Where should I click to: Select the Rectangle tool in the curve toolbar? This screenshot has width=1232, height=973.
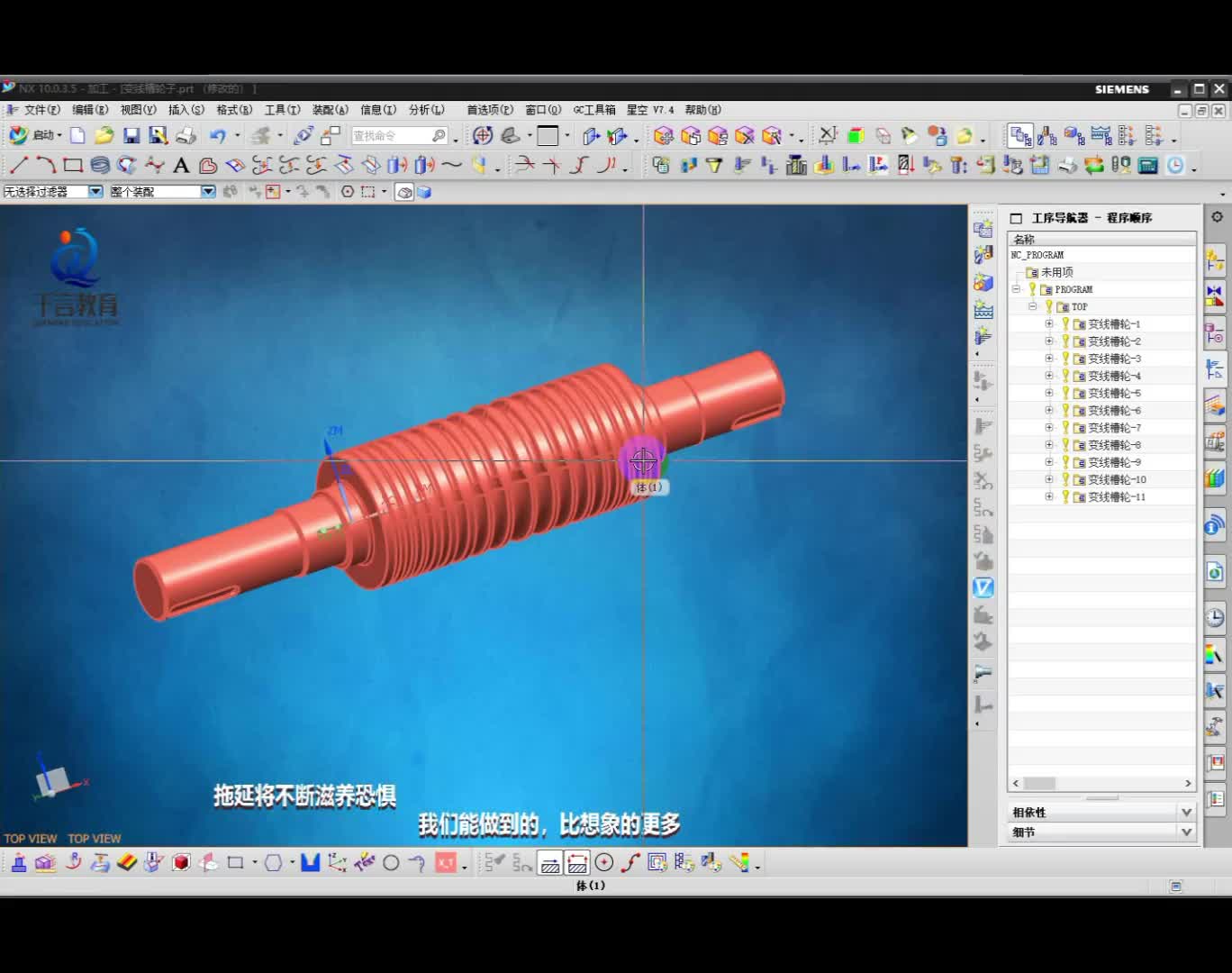point(73,165)
